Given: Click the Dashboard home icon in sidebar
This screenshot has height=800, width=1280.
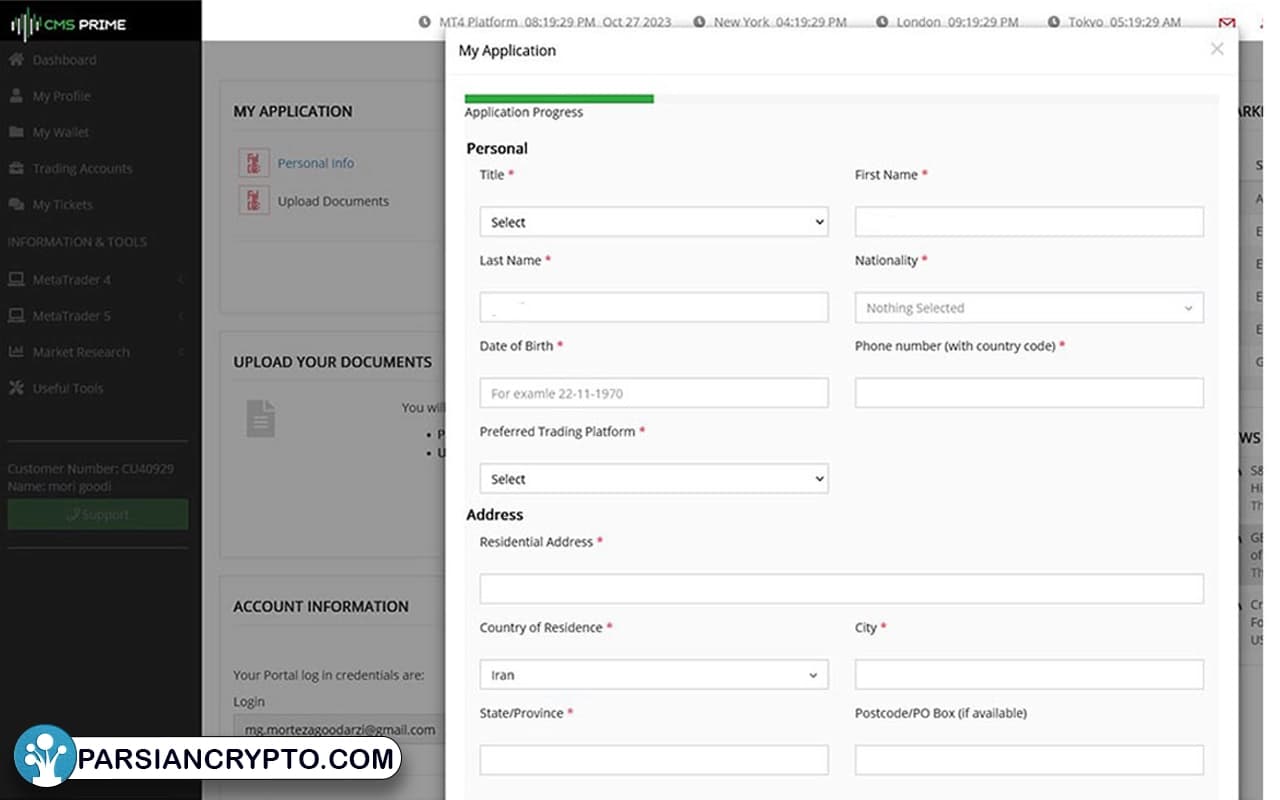Looking at the screenshot, I should [16, 60].
